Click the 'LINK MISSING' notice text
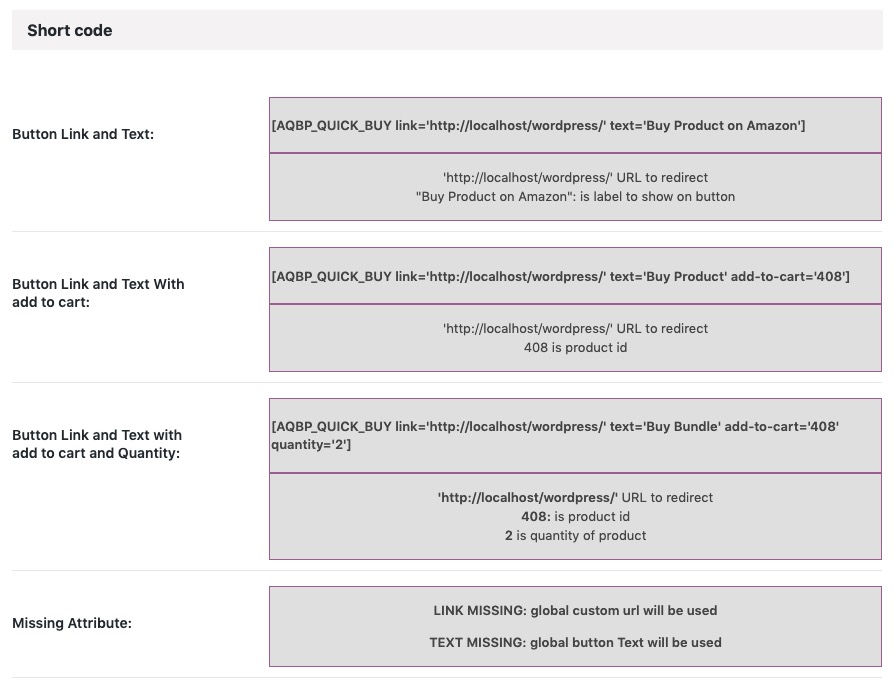 [575, 611]
